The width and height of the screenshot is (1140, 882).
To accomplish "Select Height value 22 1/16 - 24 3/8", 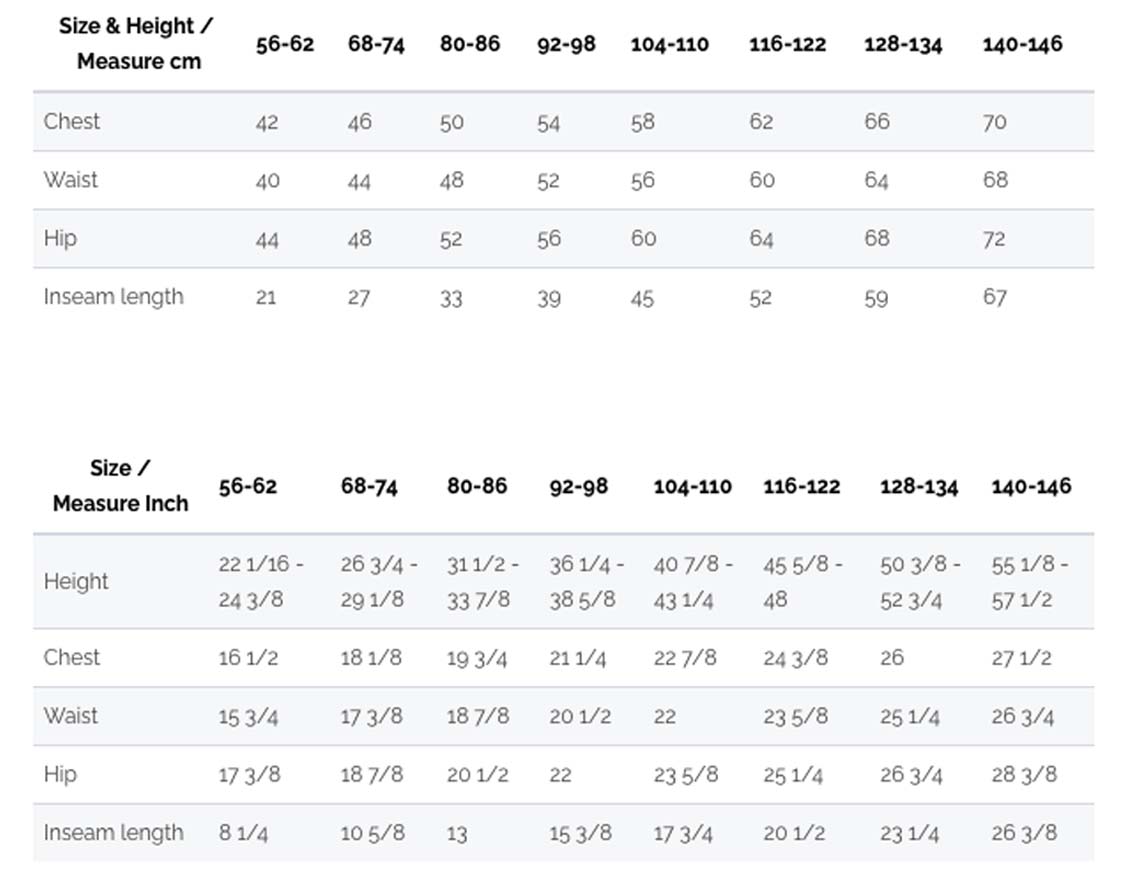I will tap(261, 582).
